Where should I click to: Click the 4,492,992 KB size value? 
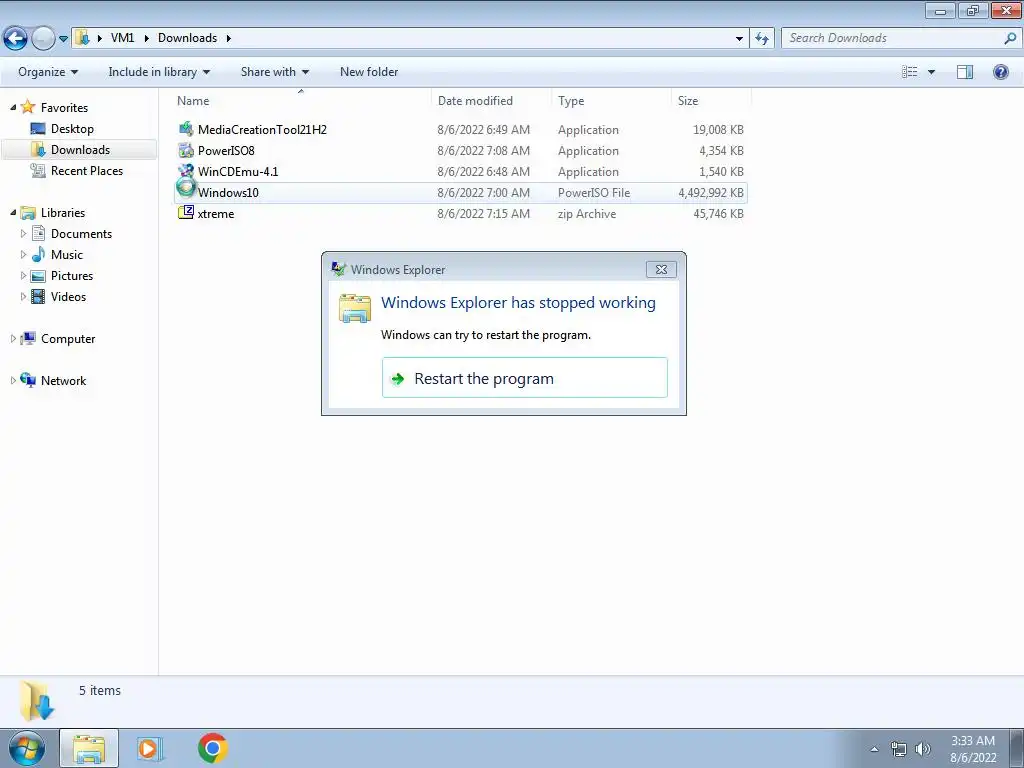(711, 193)
